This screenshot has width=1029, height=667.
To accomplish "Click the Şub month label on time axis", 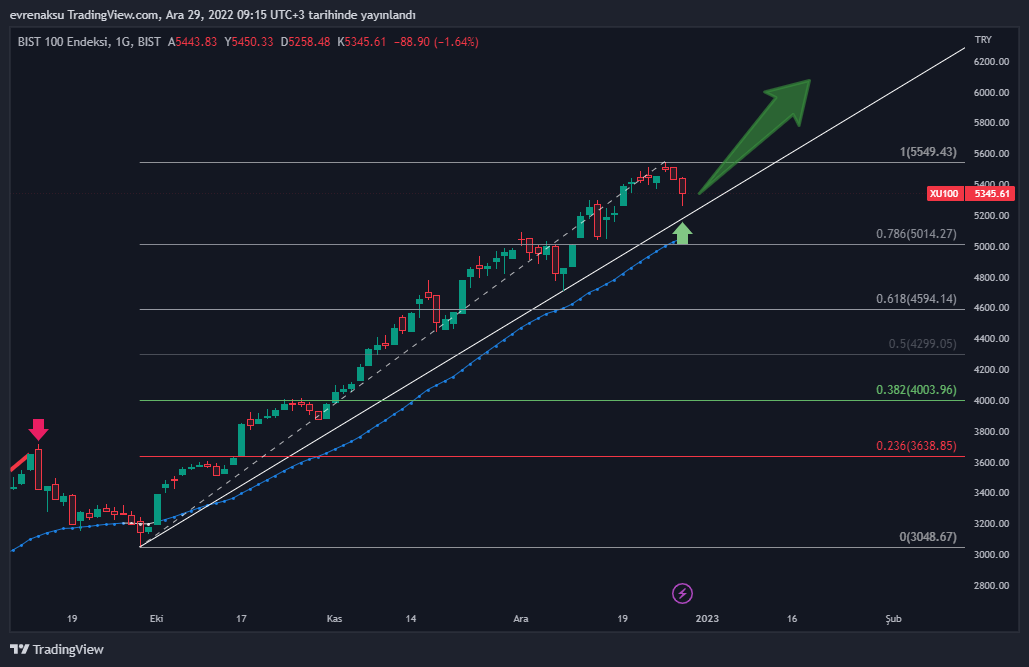I will (x=893, y=618).
